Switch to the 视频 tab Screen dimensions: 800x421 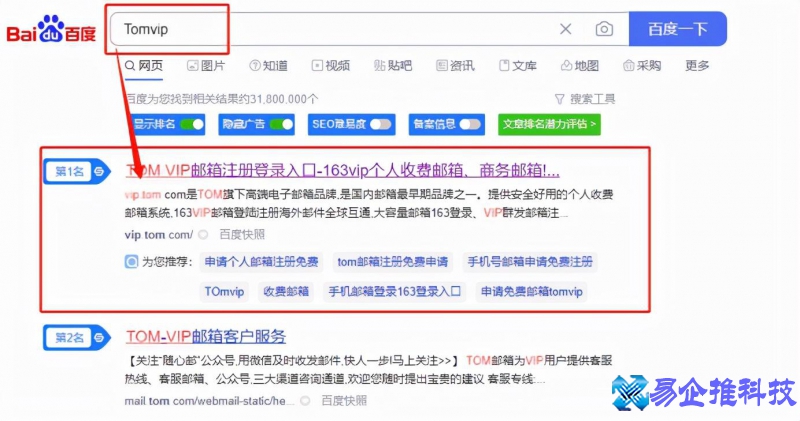331,66
